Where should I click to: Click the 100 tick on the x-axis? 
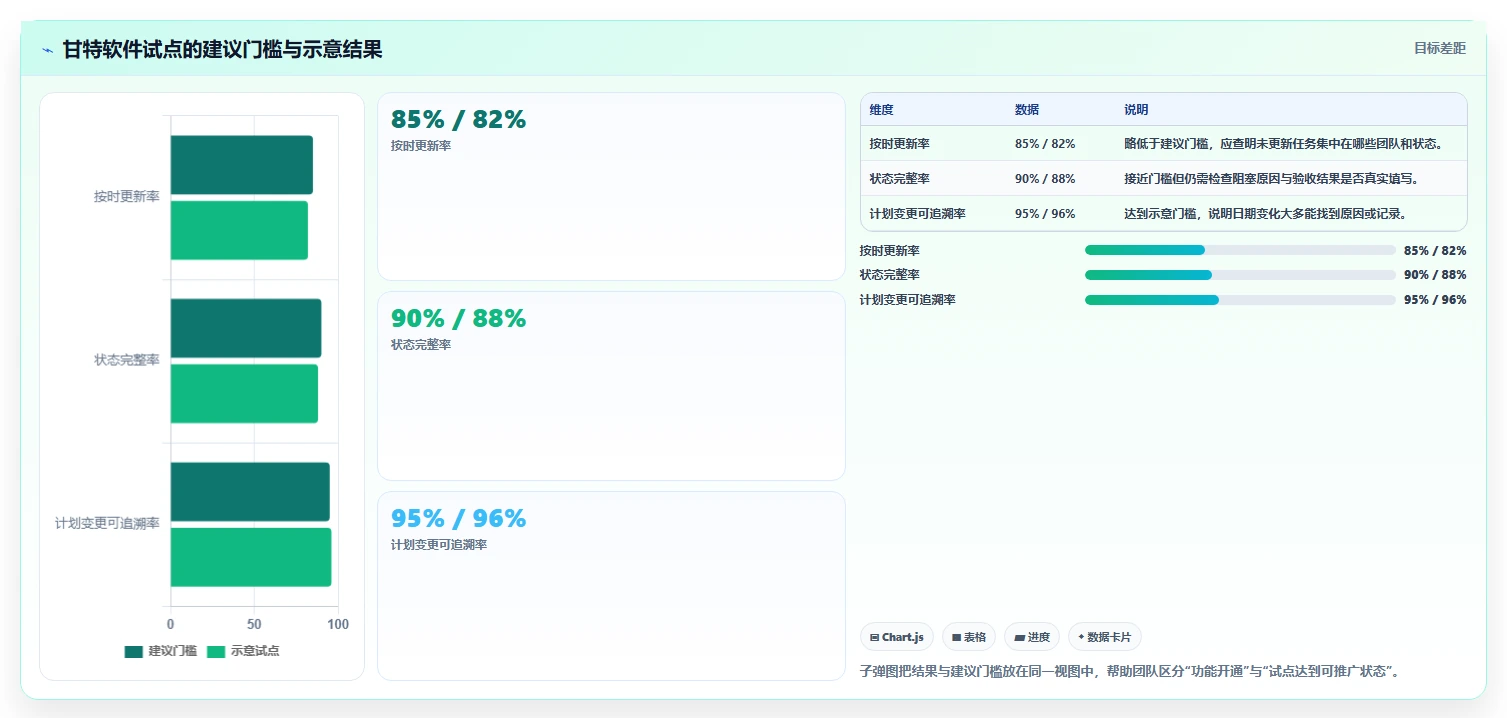(x=338, y=625)
